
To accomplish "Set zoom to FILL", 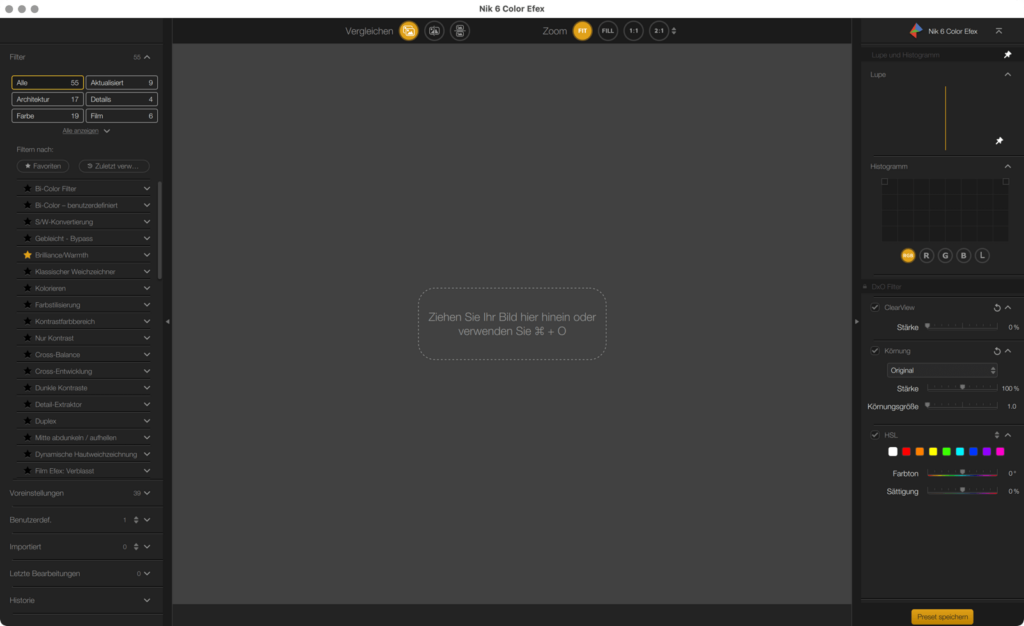I will pyautogui.click(x=607, y=31).
